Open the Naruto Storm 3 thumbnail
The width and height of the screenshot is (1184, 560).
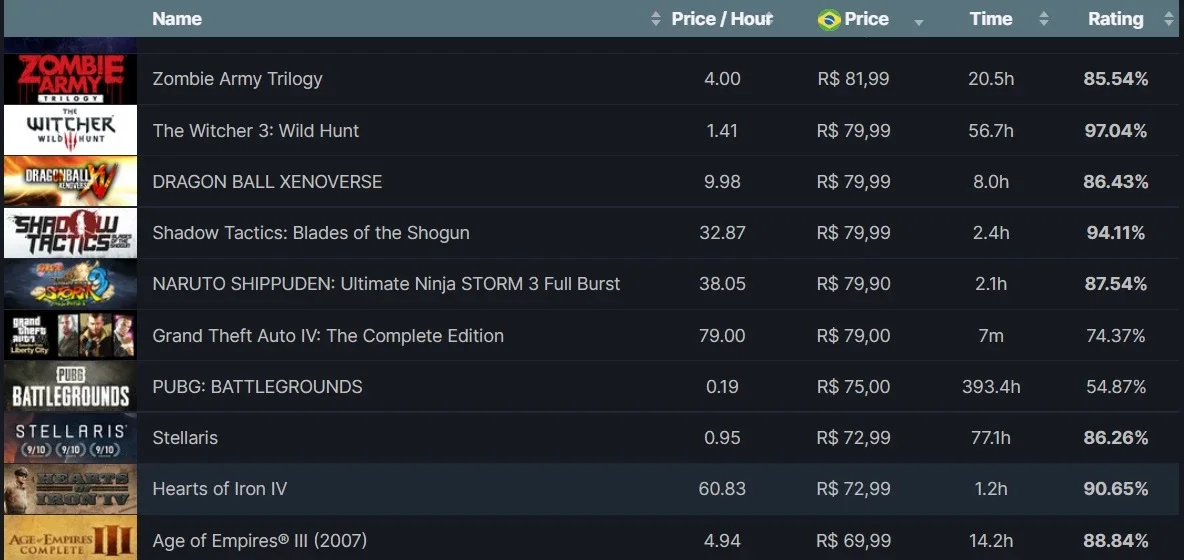(x=70, y=284)
